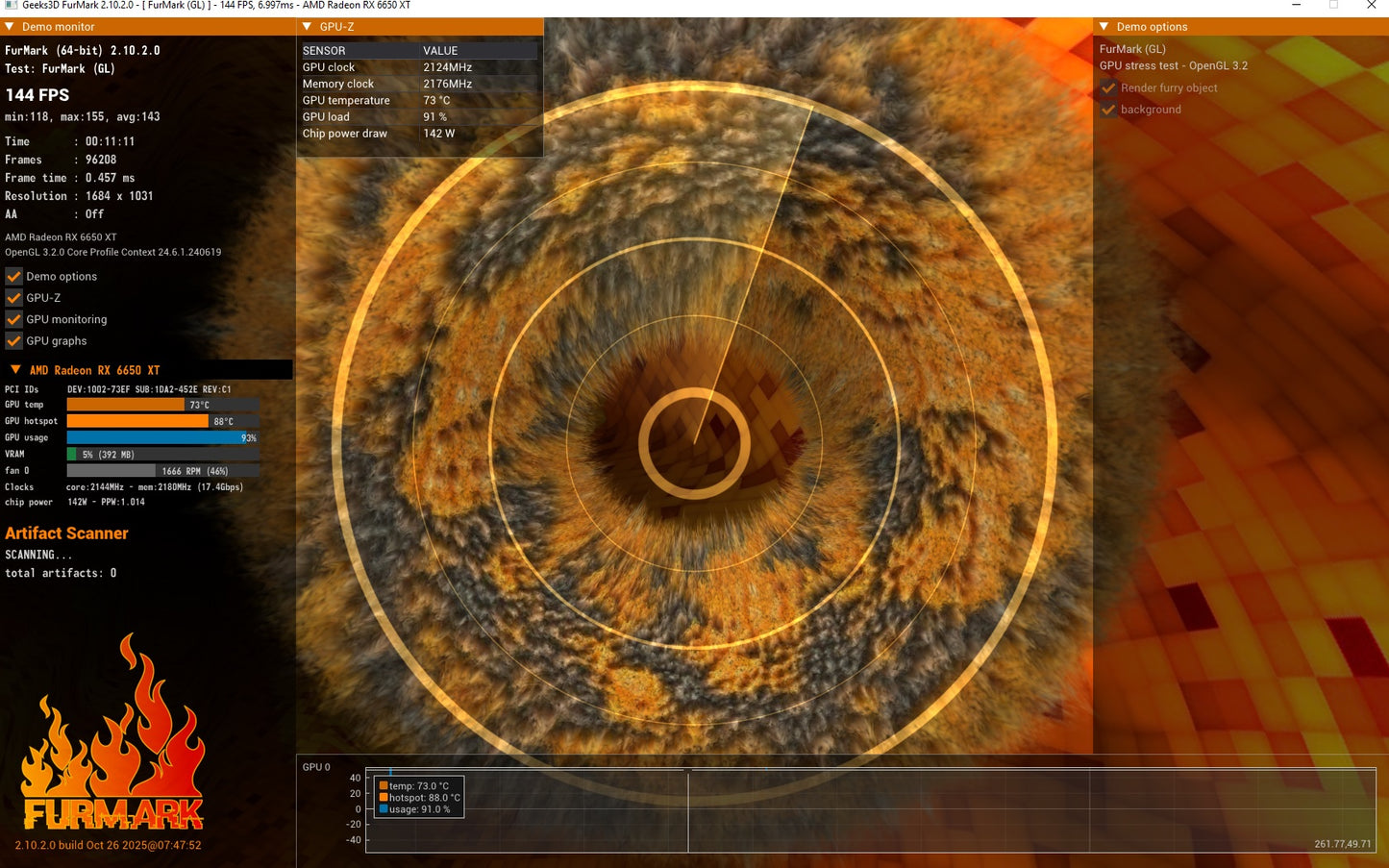1389x868 pixels.
Task: Collapse the AMD Radeon RX 6650 XT section
Action: (x=15, y=370)
